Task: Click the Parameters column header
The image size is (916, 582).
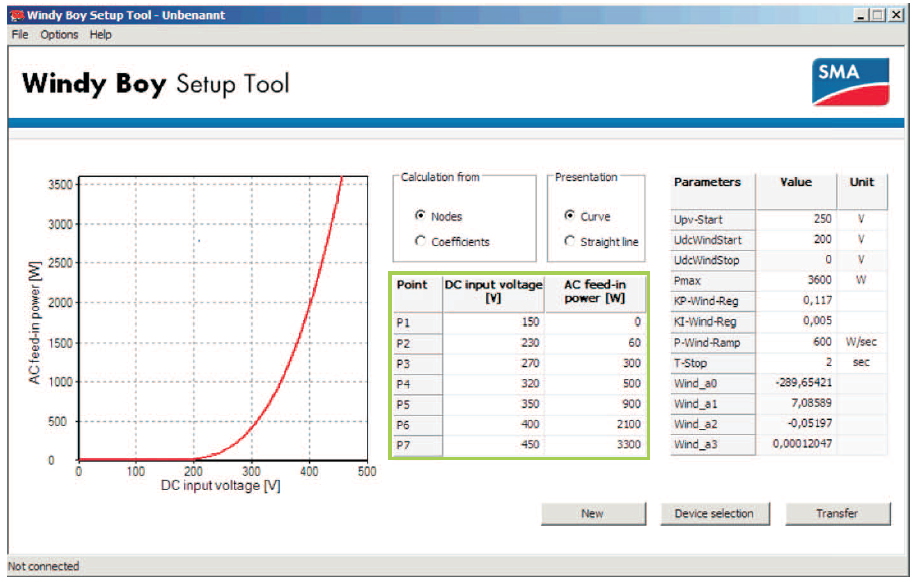Action: (x=713, y=191)
